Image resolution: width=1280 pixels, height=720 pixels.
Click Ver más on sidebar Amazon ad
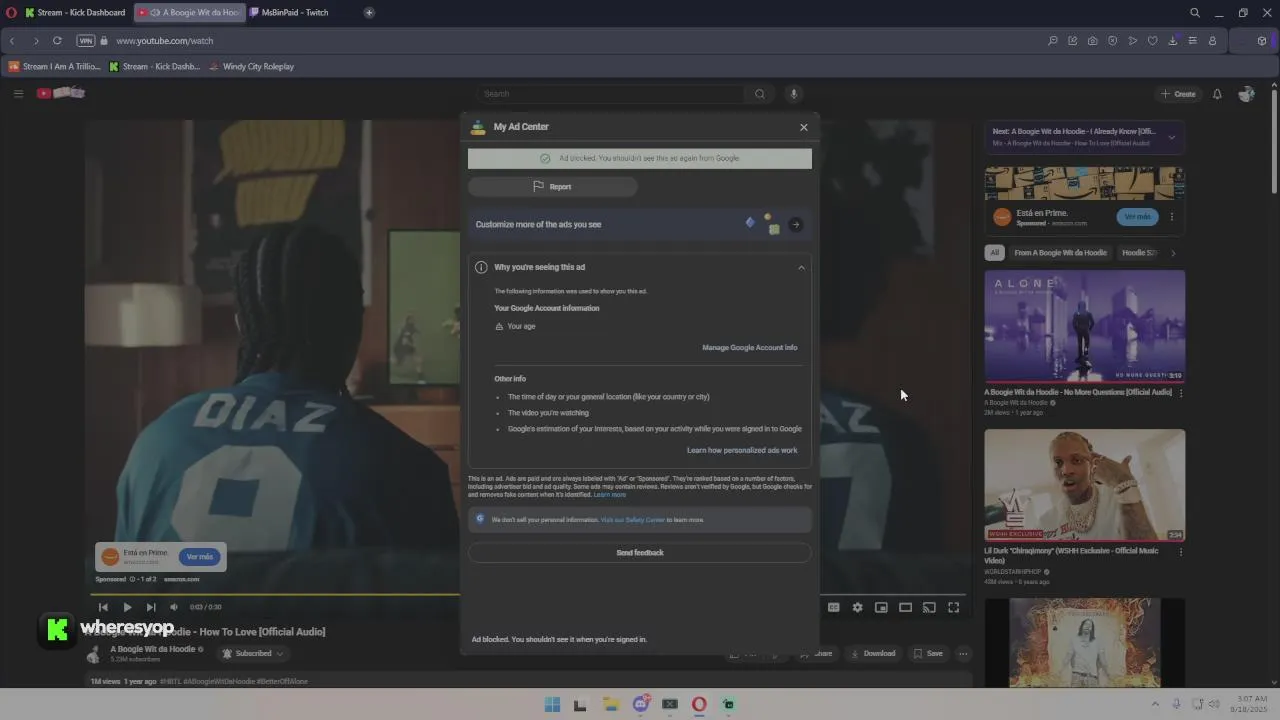click(1138, 217)
